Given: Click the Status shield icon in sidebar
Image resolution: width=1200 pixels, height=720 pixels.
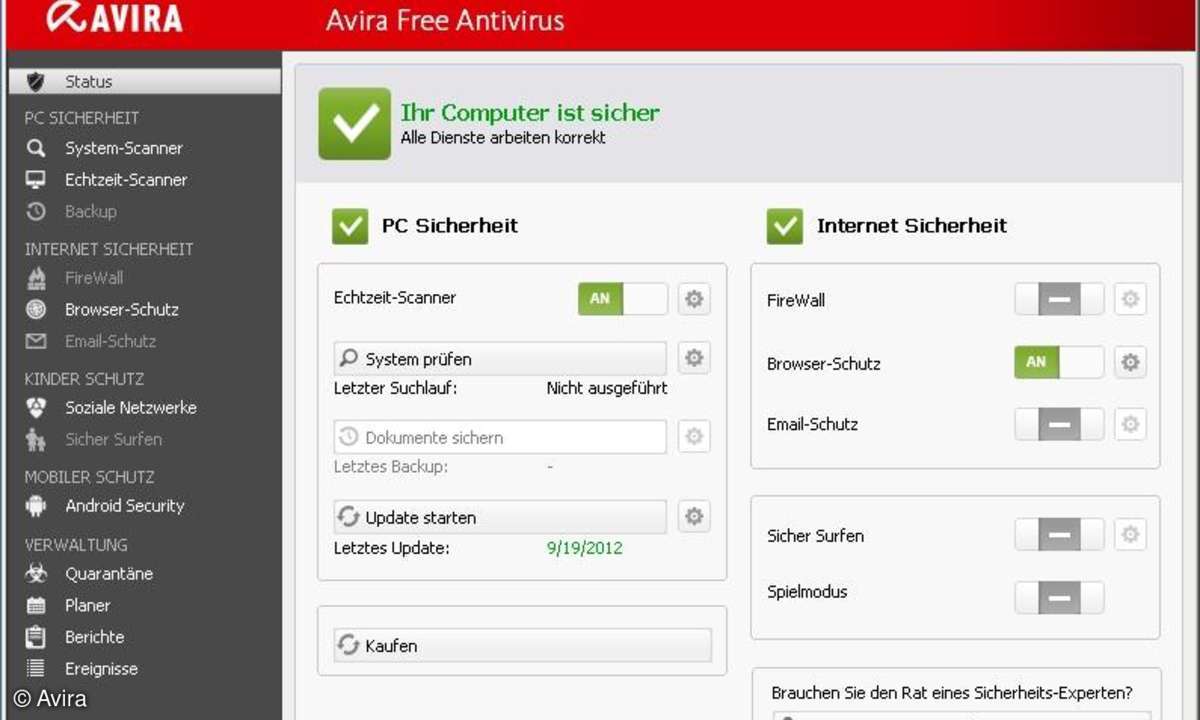Looking at the screenshot, I should tap(36, 81).
